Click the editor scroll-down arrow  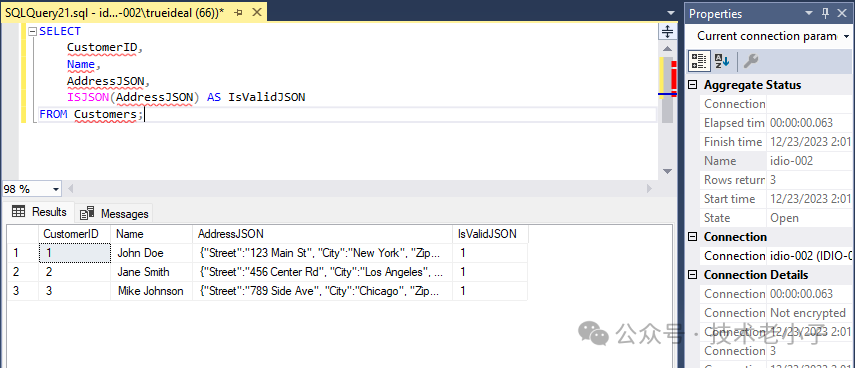(667, 171)
